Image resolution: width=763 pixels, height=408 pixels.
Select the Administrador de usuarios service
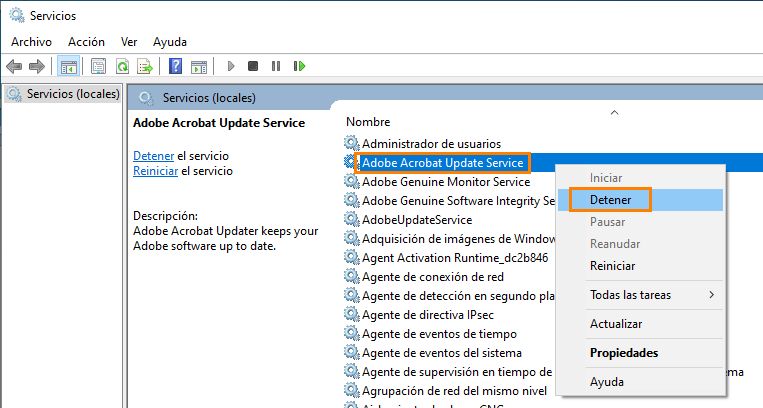[431, 144]
